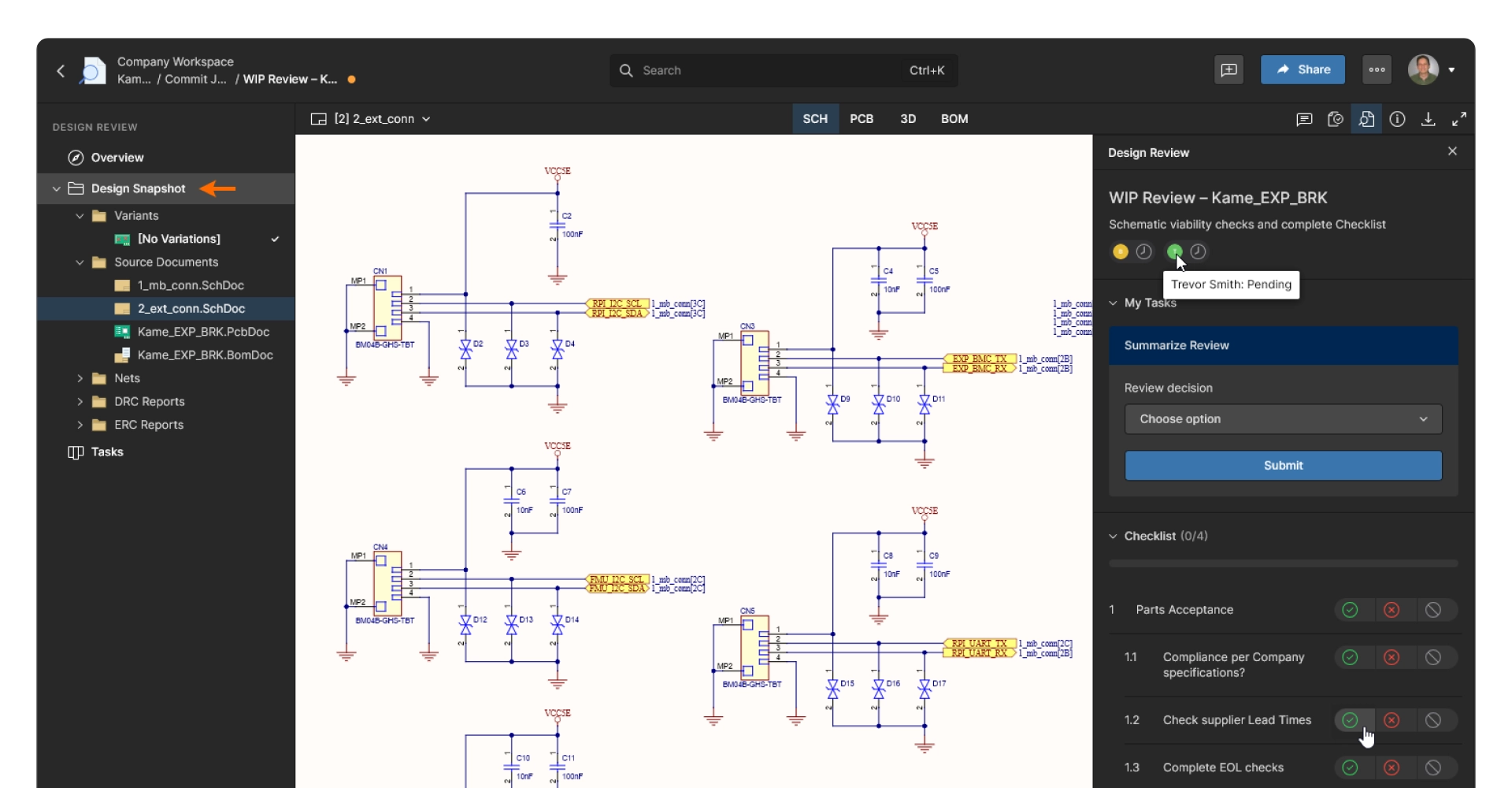The height and width of the screenshot is (788, 1512).
Task: Approve Check supplier Lead Times
Action: 1350,720
